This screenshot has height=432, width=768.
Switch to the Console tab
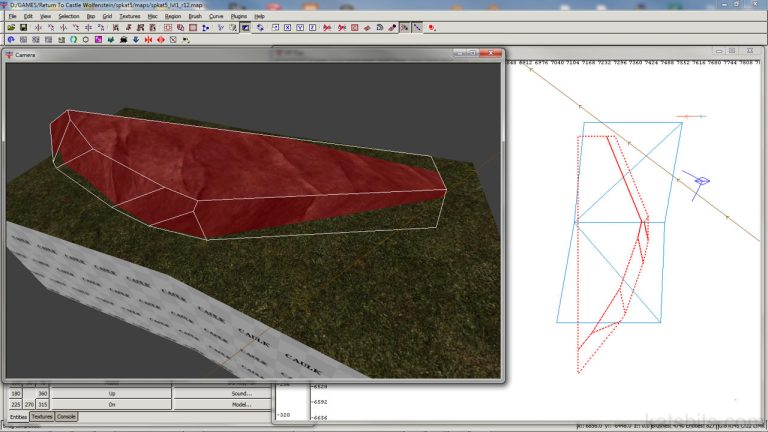click(x=66, y=416)
